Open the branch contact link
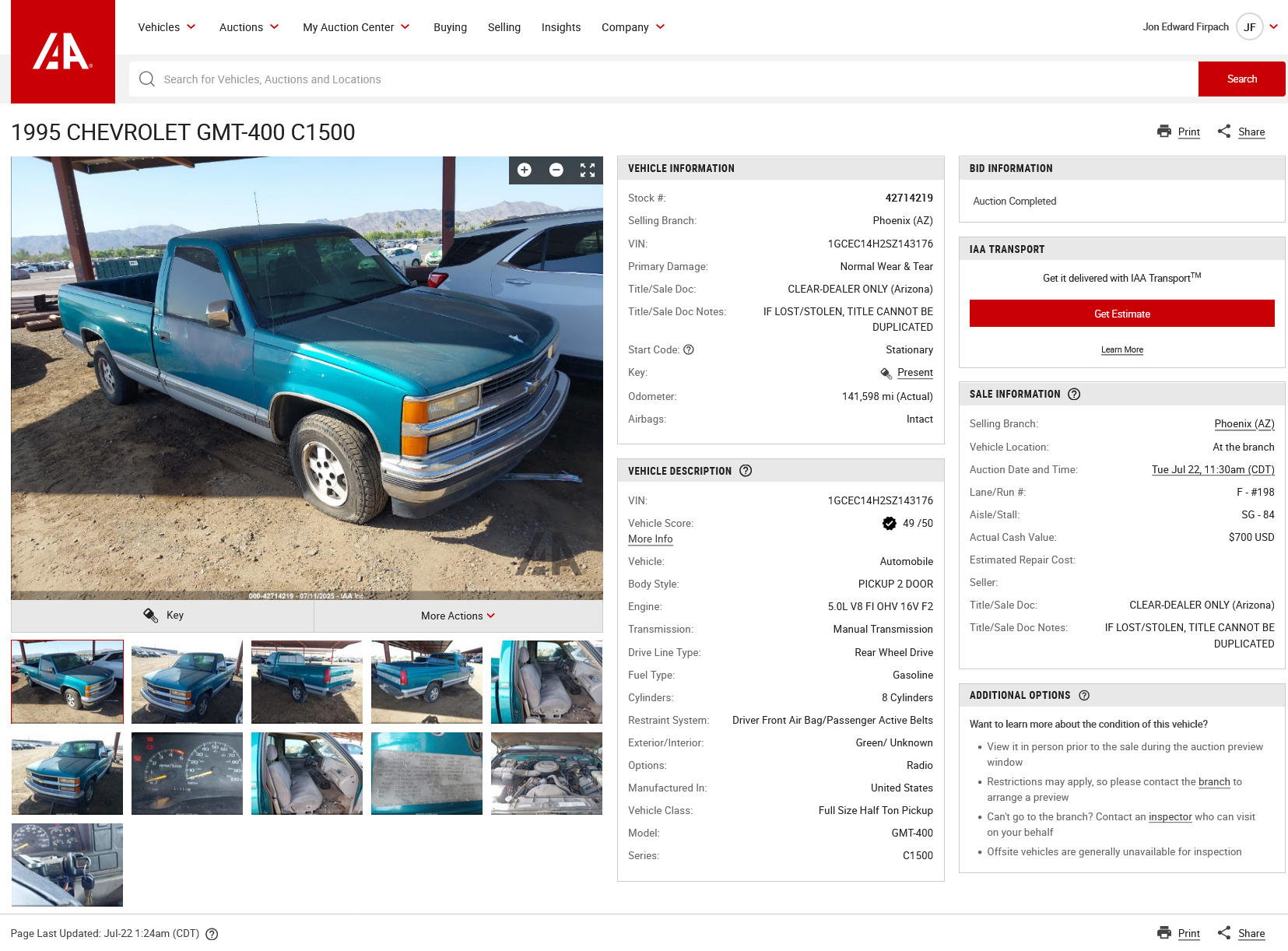Screen dimensions: 1288x951 pyautogui.click(x=1214, y=781)
